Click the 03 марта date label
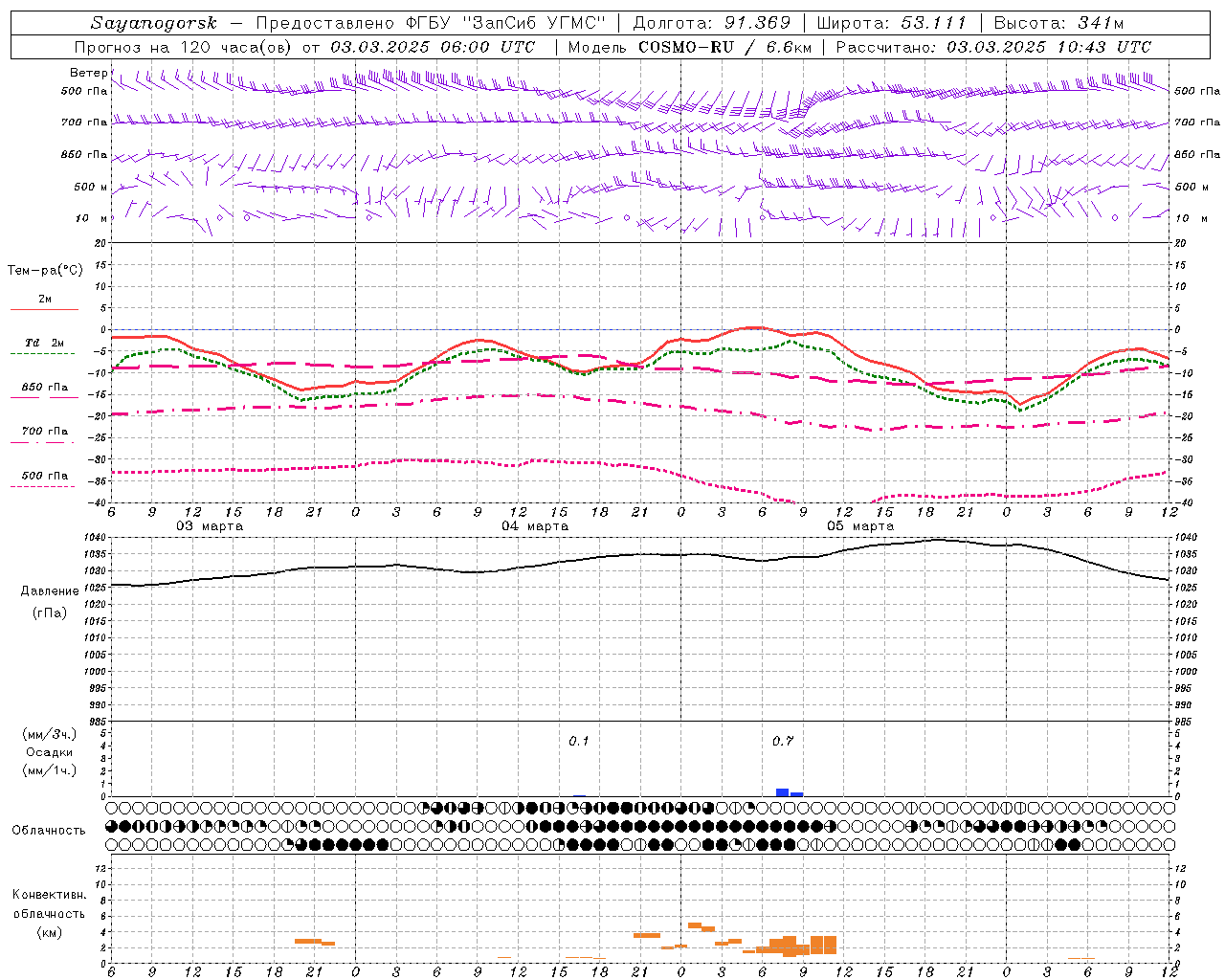Viewport: 1225px width, 980px height. 210,526
